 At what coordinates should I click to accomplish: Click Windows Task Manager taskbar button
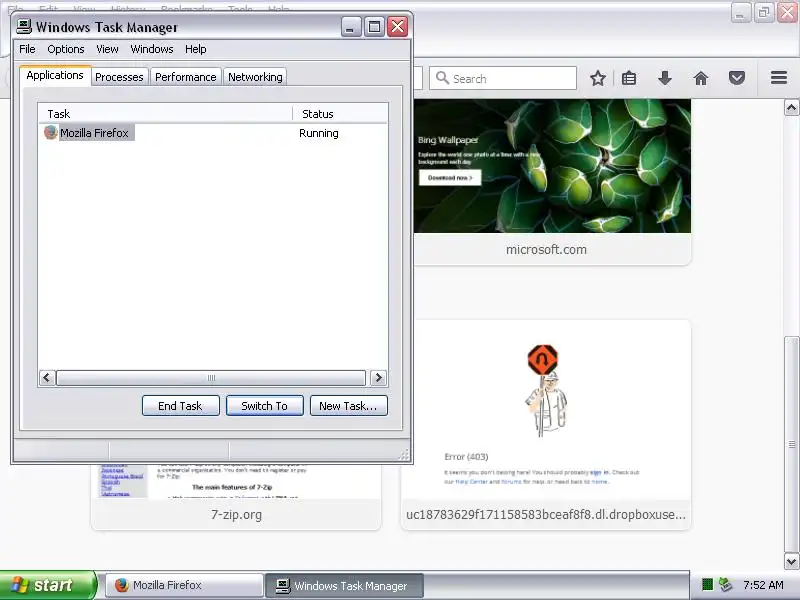point(344,586)
